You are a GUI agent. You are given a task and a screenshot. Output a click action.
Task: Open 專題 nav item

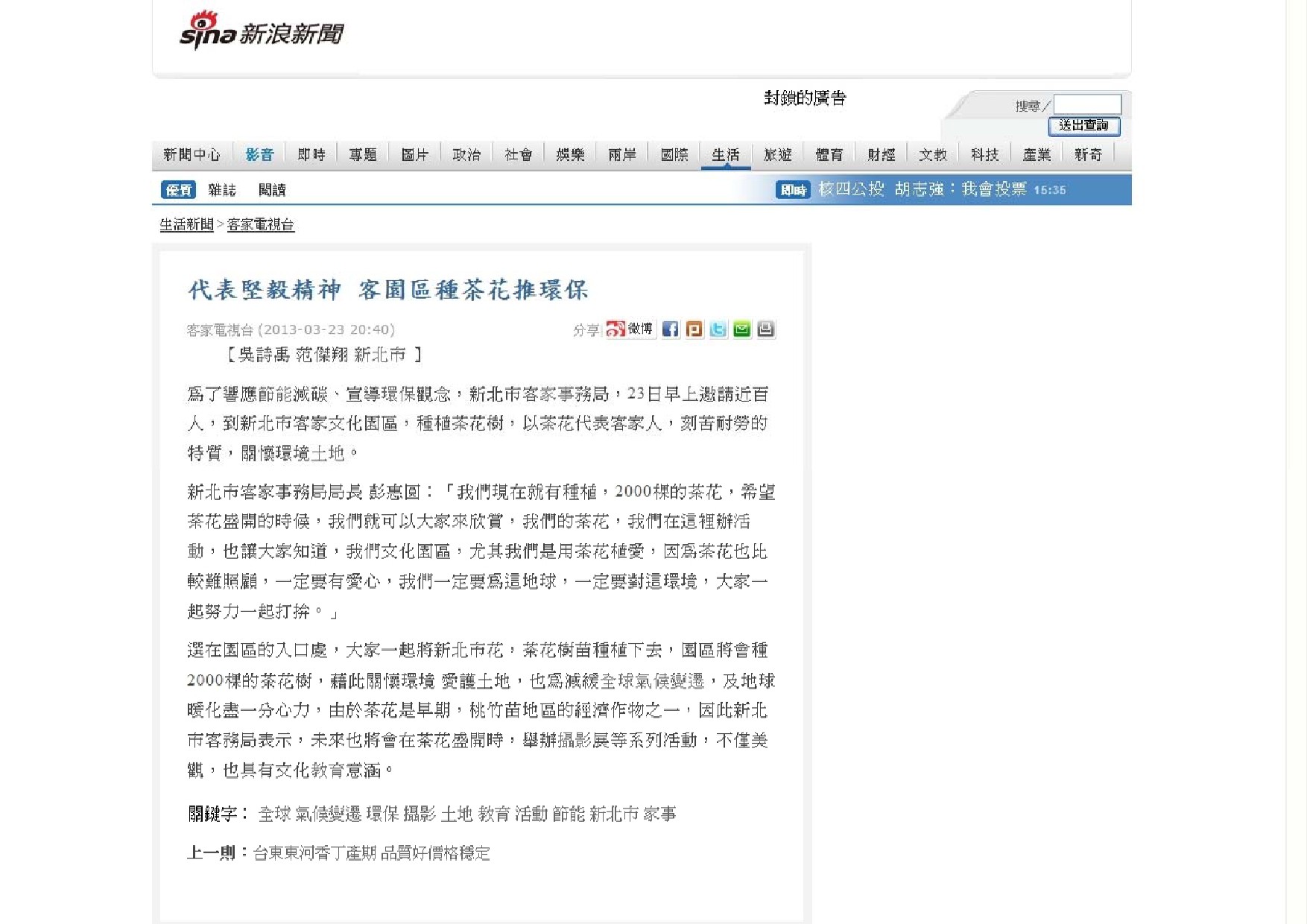pos(363,154)
